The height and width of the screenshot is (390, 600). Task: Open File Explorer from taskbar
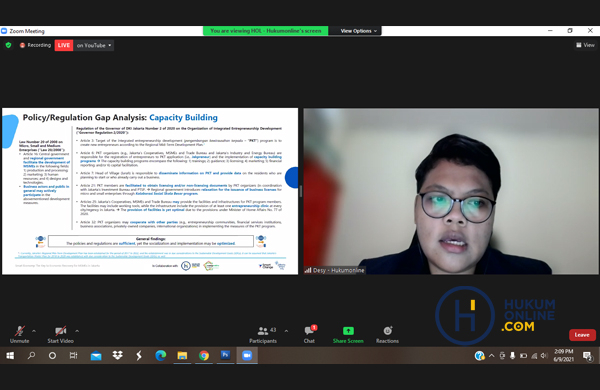tap(182, 356)
